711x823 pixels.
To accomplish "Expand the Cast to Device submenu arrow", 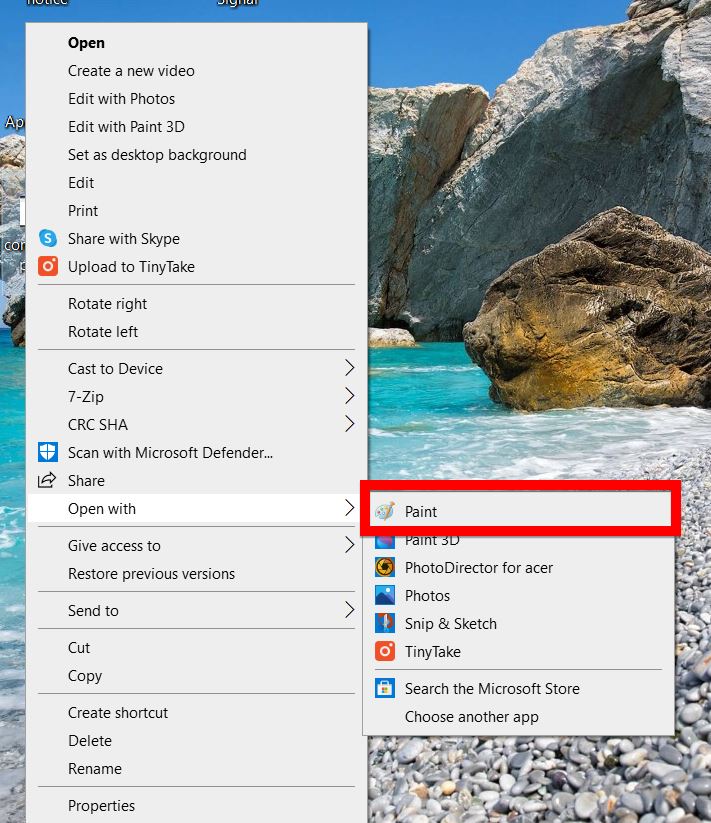I will (349, 368).
